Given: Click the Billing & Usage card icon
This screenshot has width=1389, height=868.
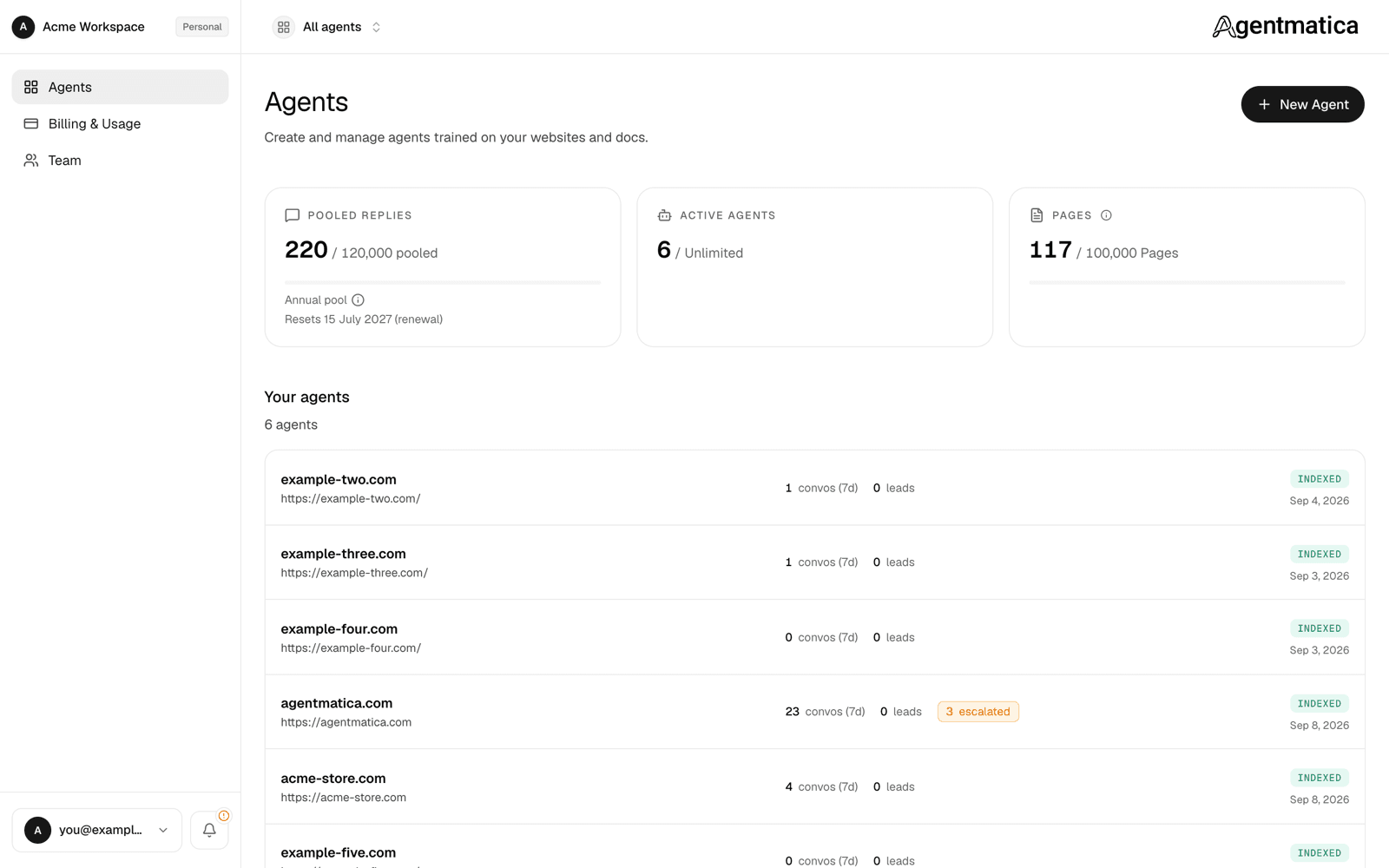Looking at the screenshot, I should [31, 123].
